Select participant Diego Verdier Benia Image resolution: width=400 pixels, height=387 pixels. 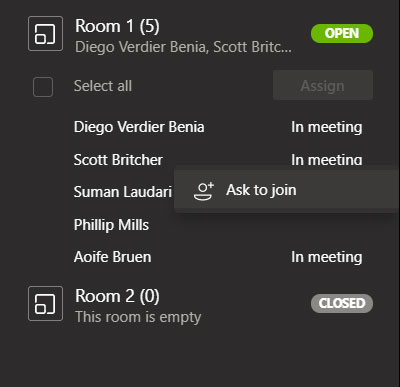tap(139, 127)
